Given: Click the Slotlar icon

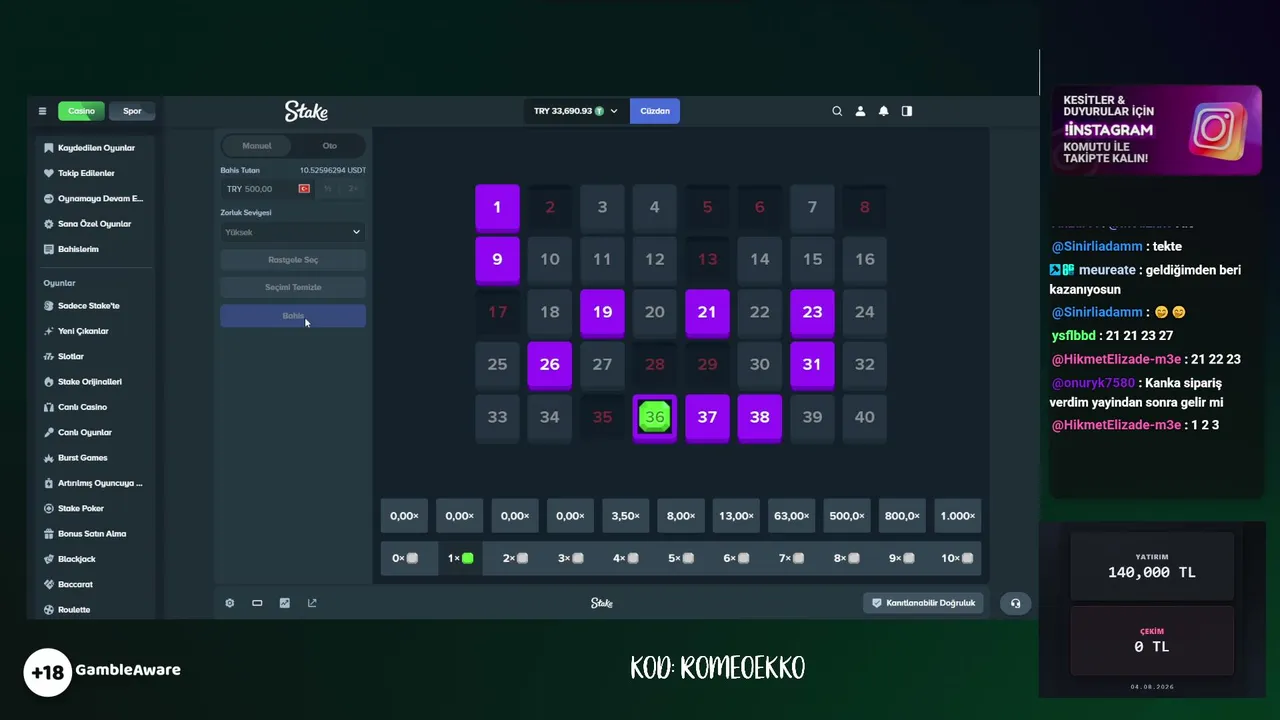Looking at the screenshot, I should (48, 356).
